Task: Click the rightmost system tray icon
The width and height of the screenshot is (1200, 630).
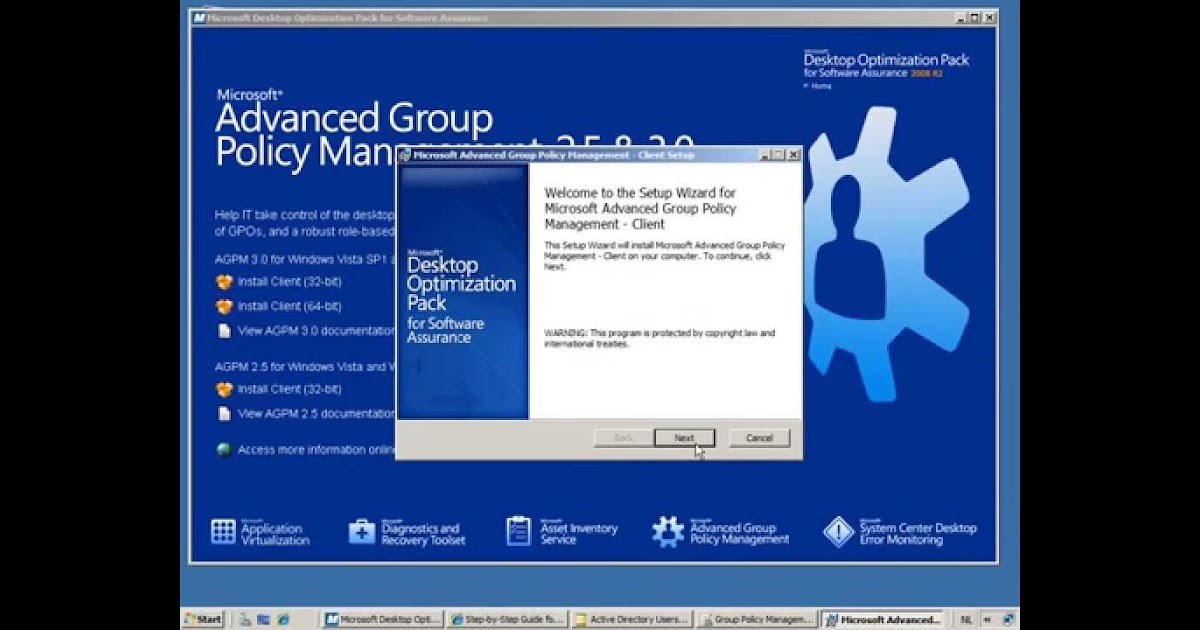Action: point(1009,619)
